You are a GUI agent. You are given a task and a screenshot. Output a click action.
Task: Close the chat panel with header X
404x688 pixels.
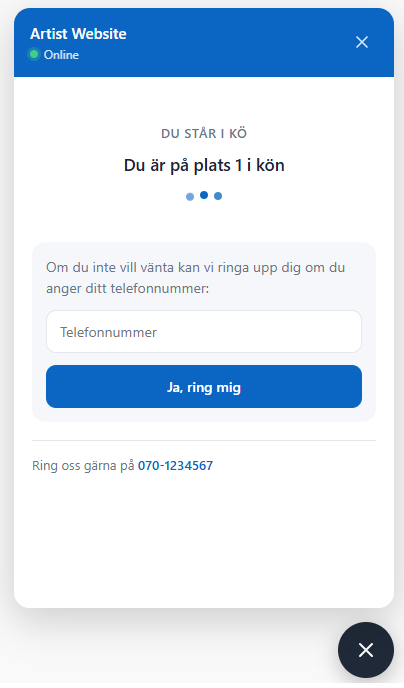[x=362, y=42]
